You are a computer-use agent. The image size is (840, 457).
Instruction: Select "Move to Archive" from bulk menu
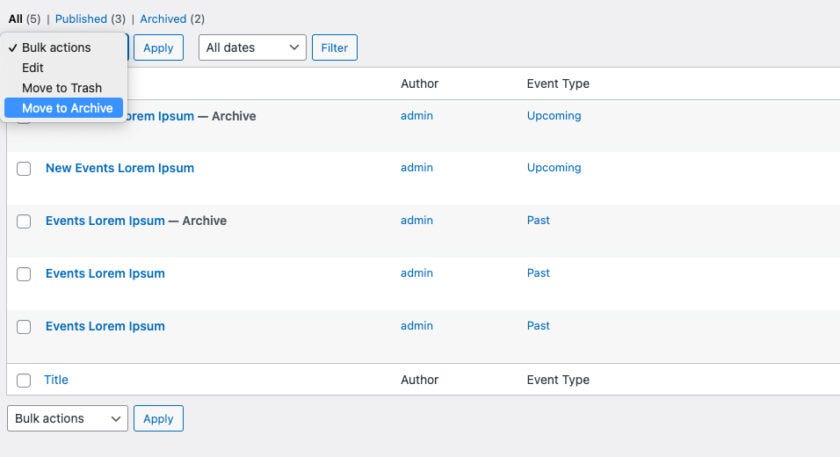(67, 108)
